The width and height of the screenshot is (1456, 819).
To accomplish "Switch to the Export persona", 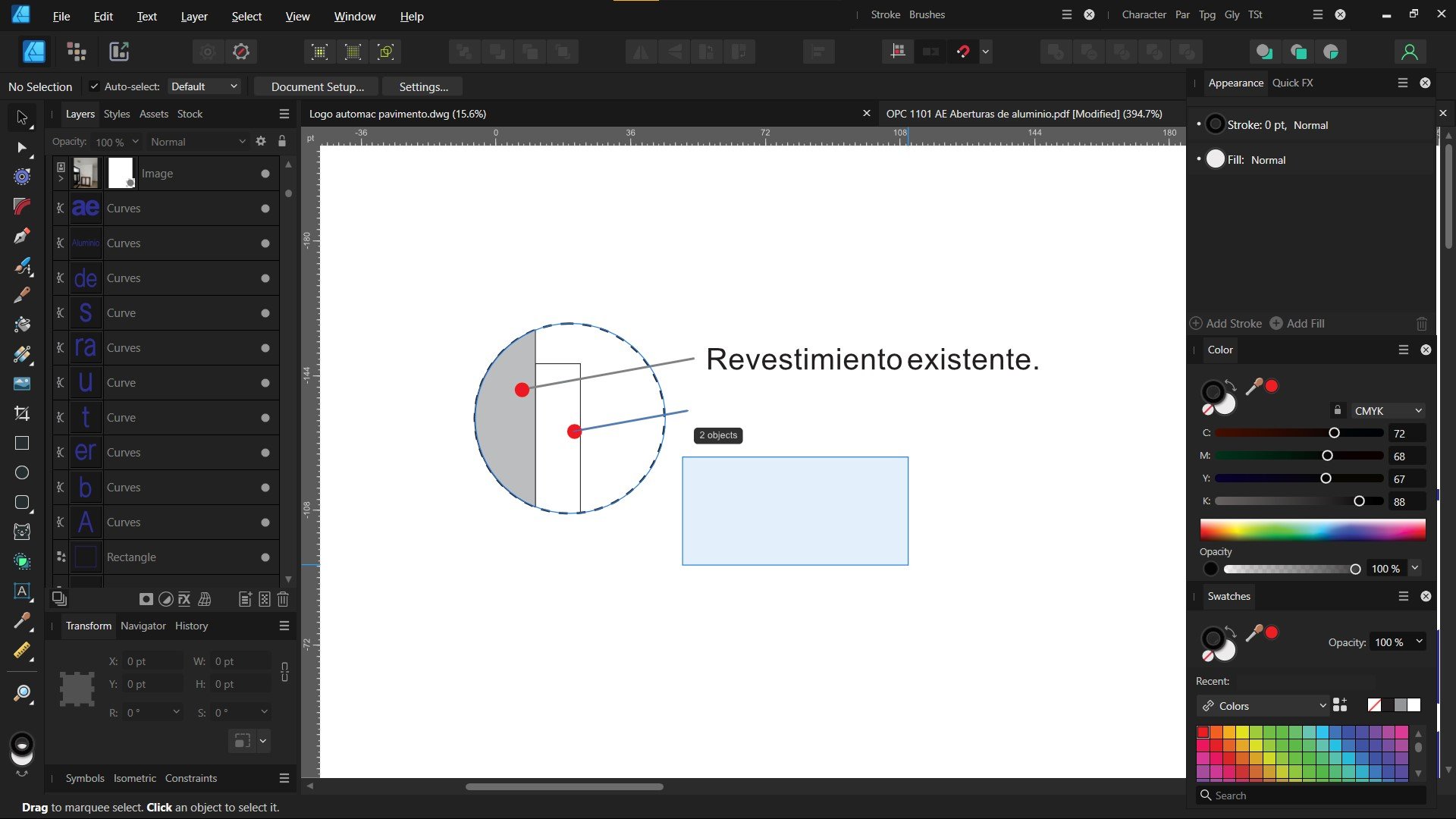I will [x=119, y=52].
